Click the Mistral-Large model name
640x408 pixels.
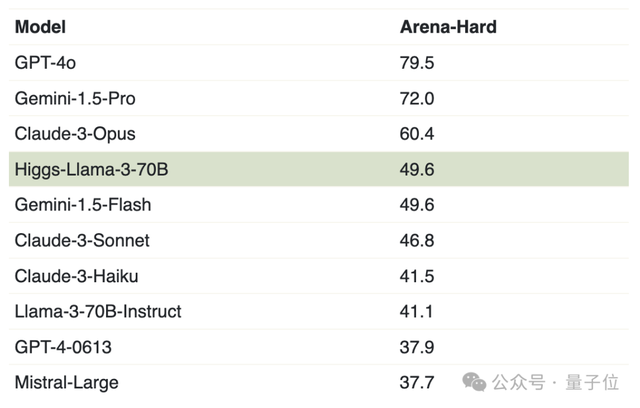[67, 383]
